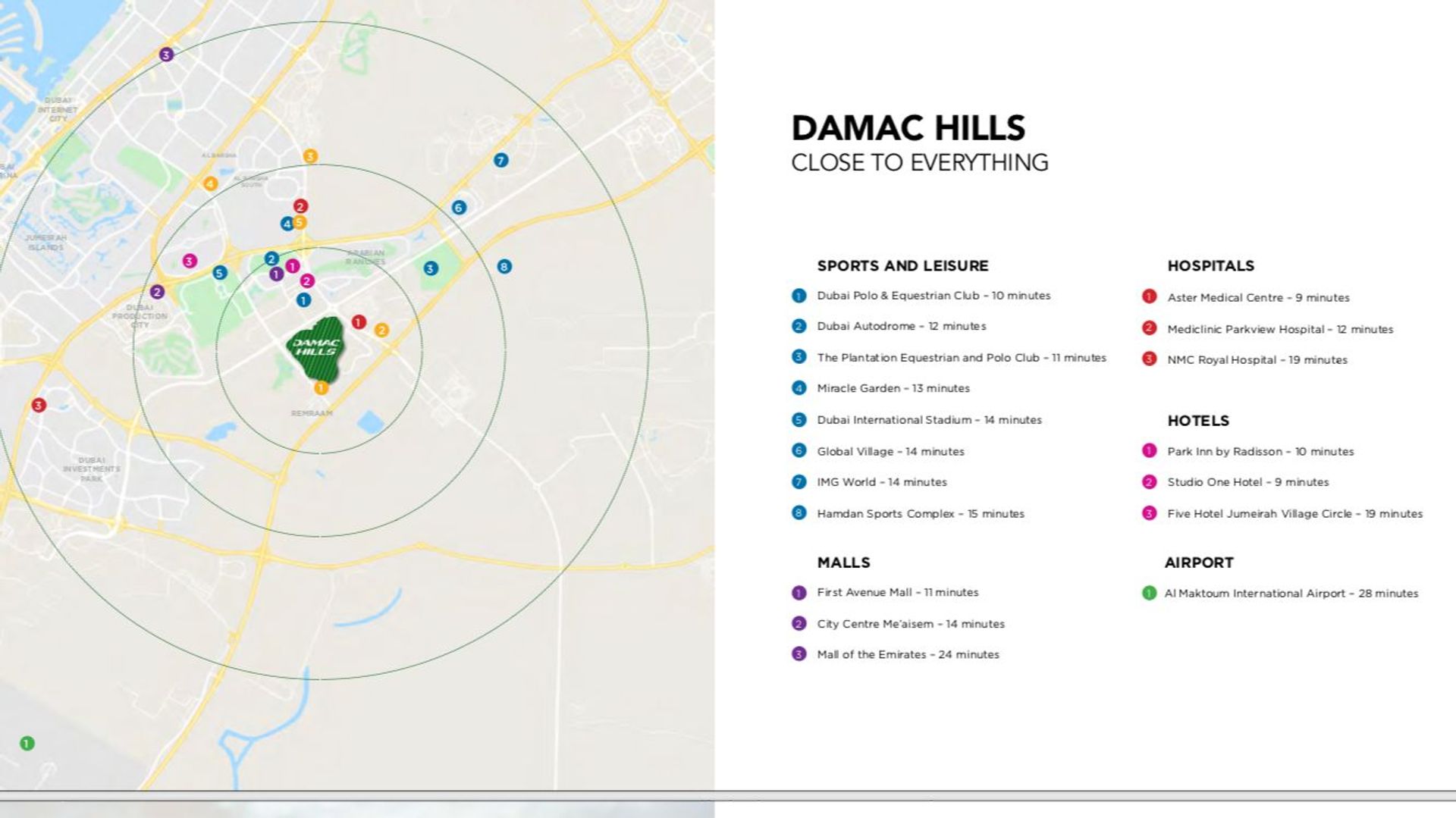Select 'Al Maktoum International Airport - 28 minutes'
This screenshot has width=1456, height=818.
pyautogui.click(x=1291, y=594)
